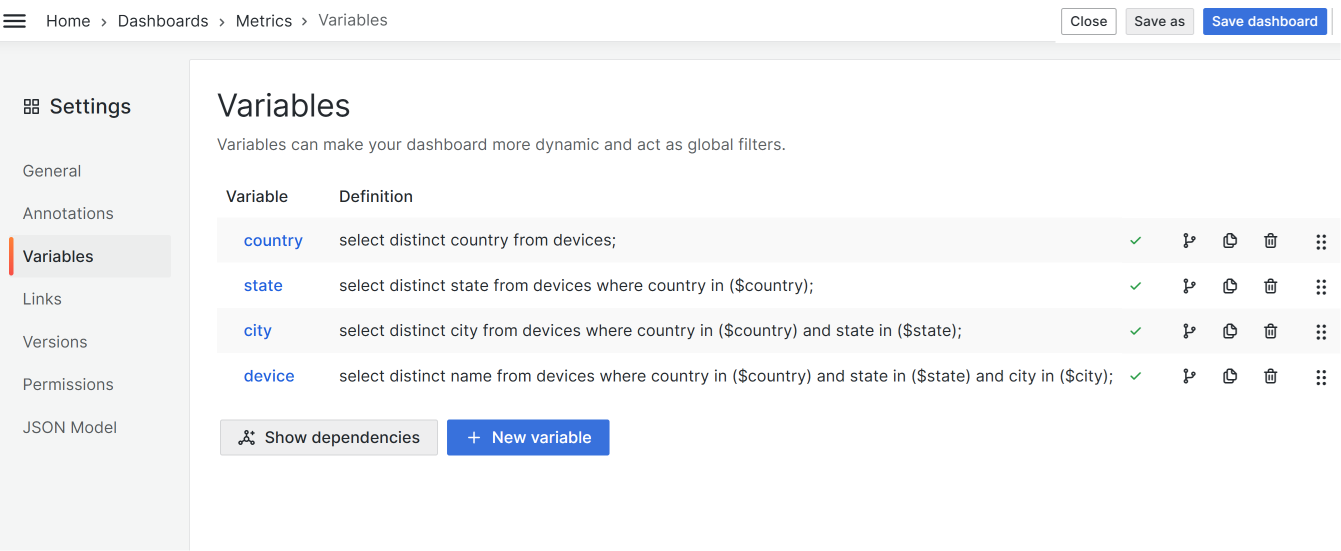Viewport: 1341px width, 551px height.
Task: Duplicate the device variable
Action: [1230, 377]
